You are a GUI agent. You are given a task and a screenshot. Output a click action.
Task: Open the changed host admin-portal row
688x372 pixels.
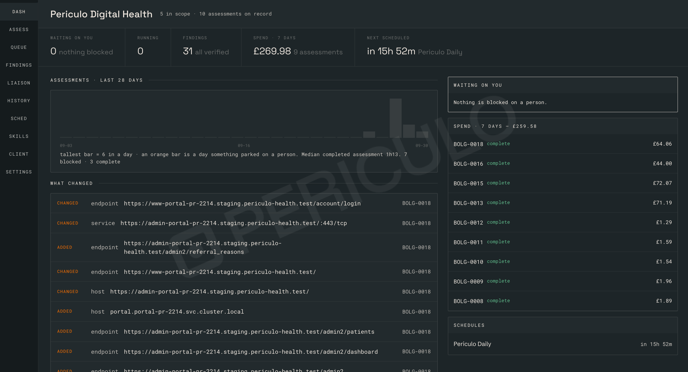[x=244, y=292]
